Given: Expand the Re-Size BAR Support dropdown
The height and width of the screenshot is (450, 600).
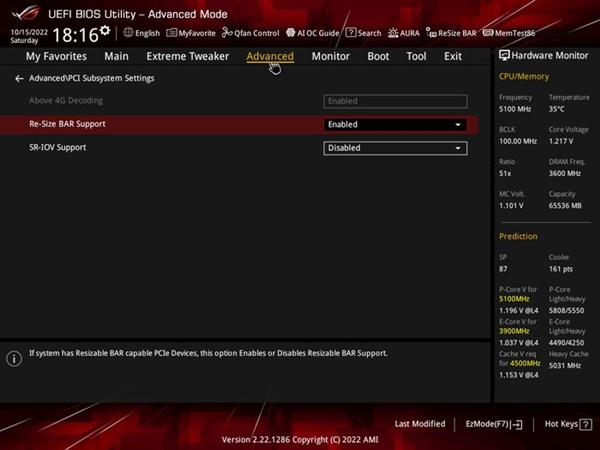Looking at the screenshot, I should (x=396, y=125).
